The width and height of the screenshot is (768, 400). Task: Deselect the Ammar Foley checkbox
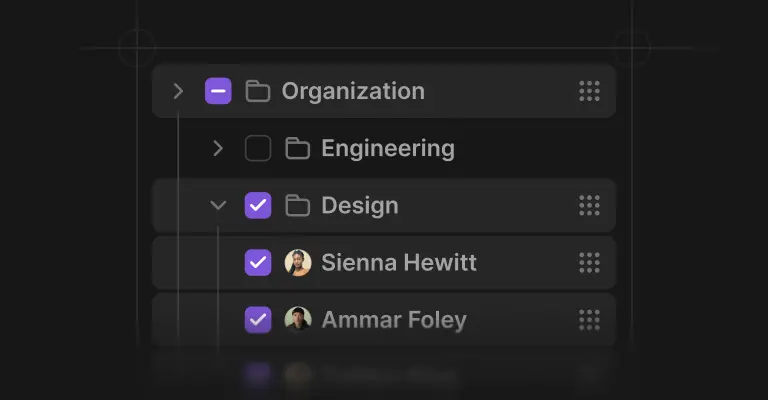pos(258,320)
